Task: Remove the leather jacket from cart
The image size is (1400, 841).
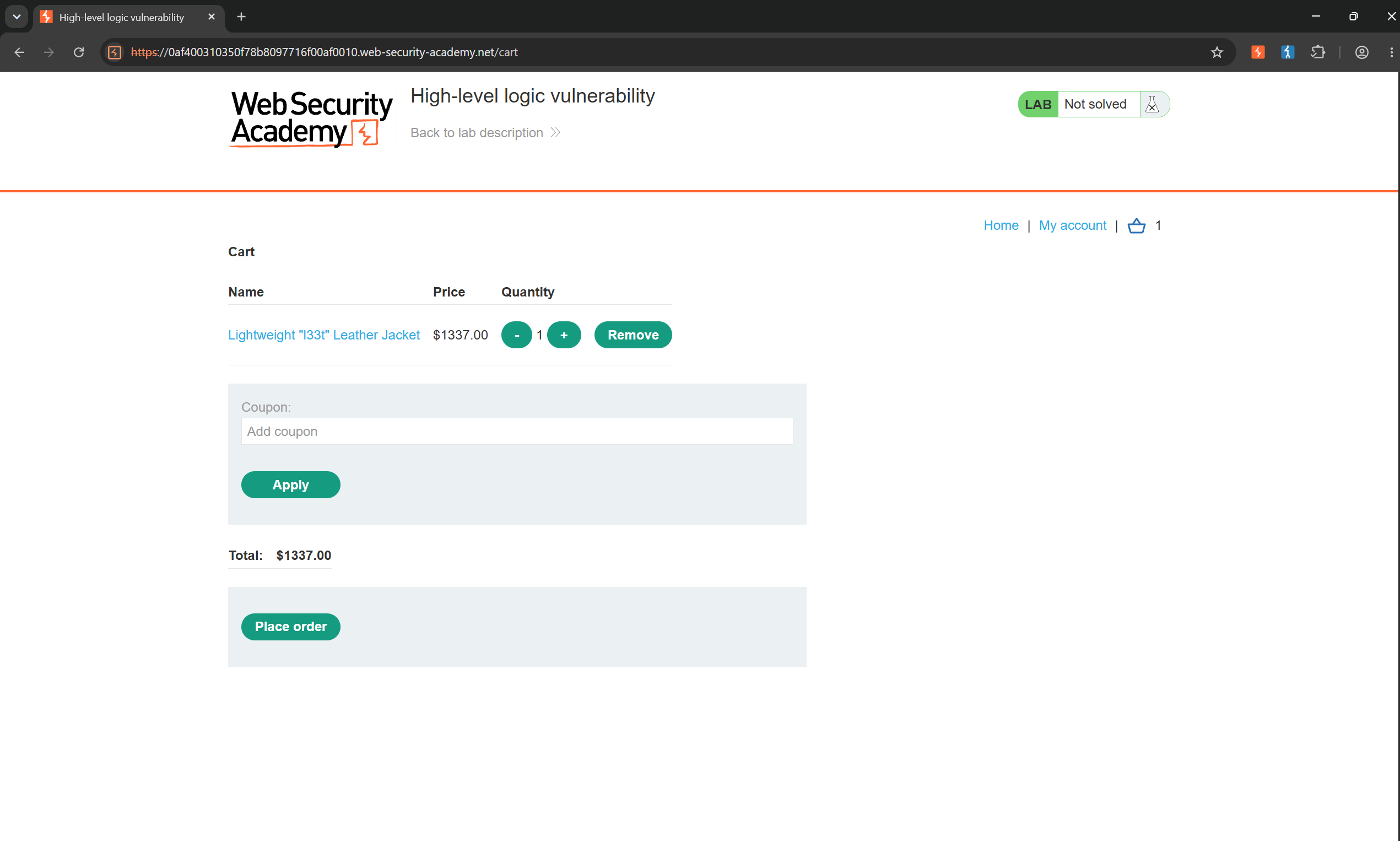Action: (x=633, y=335)
